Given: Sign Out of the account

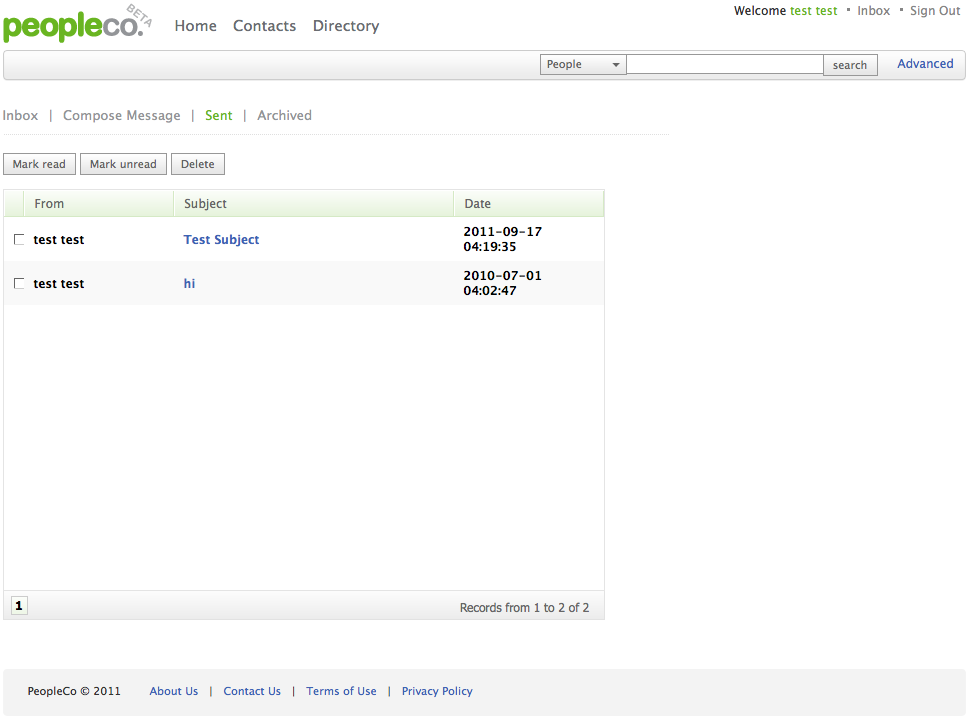Looking at the screenshot, I should click(x=934, y=11).
